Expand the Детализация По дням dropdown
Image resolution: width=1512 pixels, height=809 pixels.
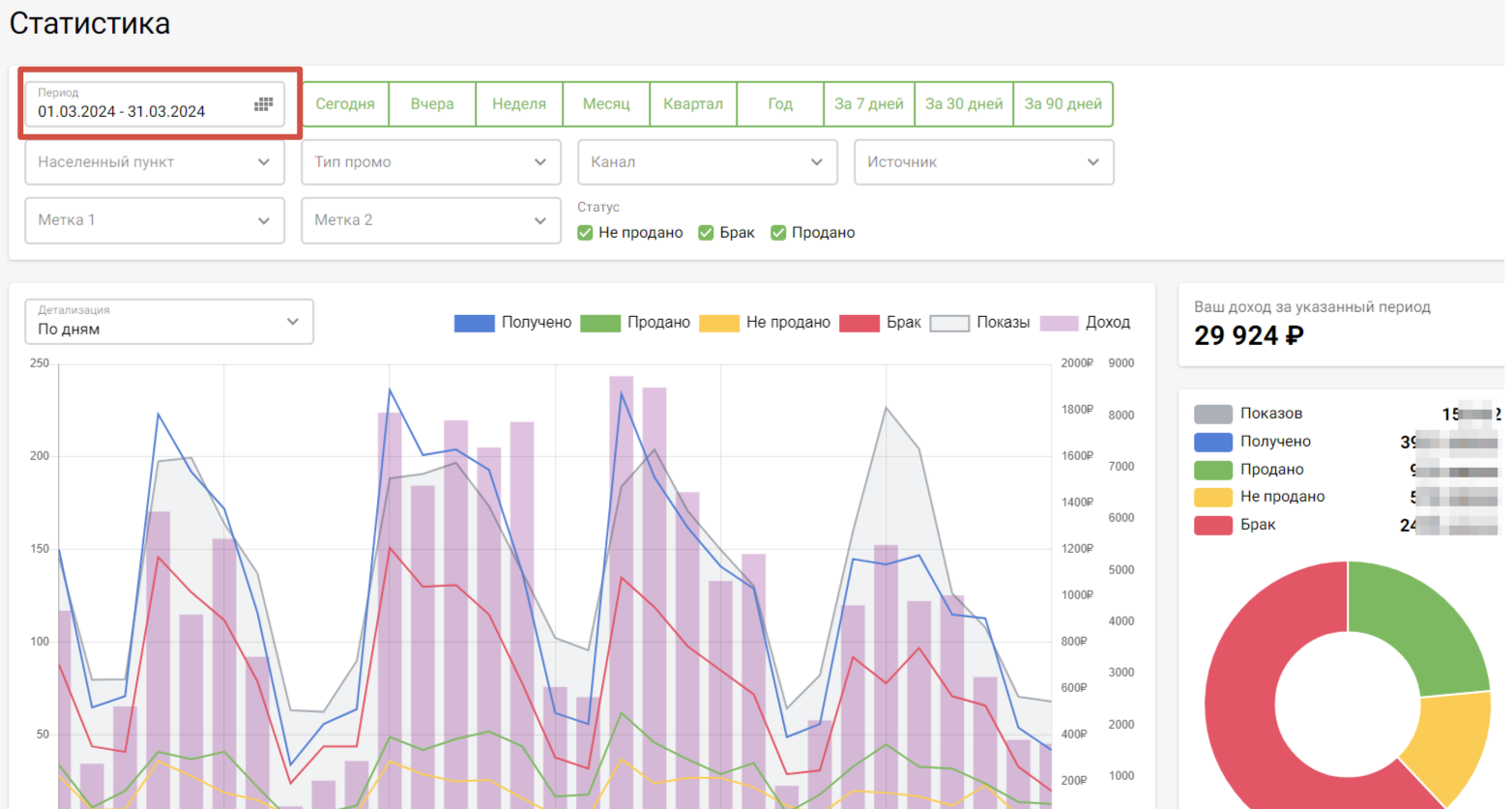click(169, 322)
